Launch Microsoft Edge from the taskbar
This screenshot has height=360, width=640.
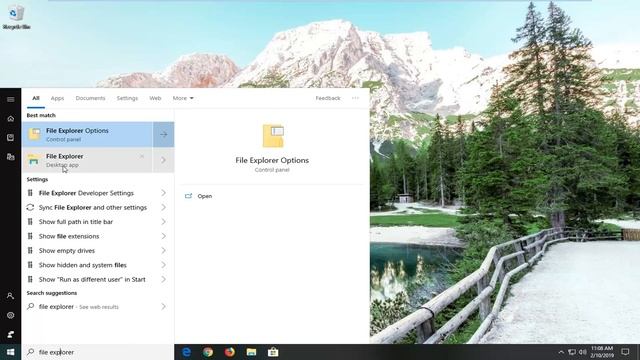tap(187, 352)
